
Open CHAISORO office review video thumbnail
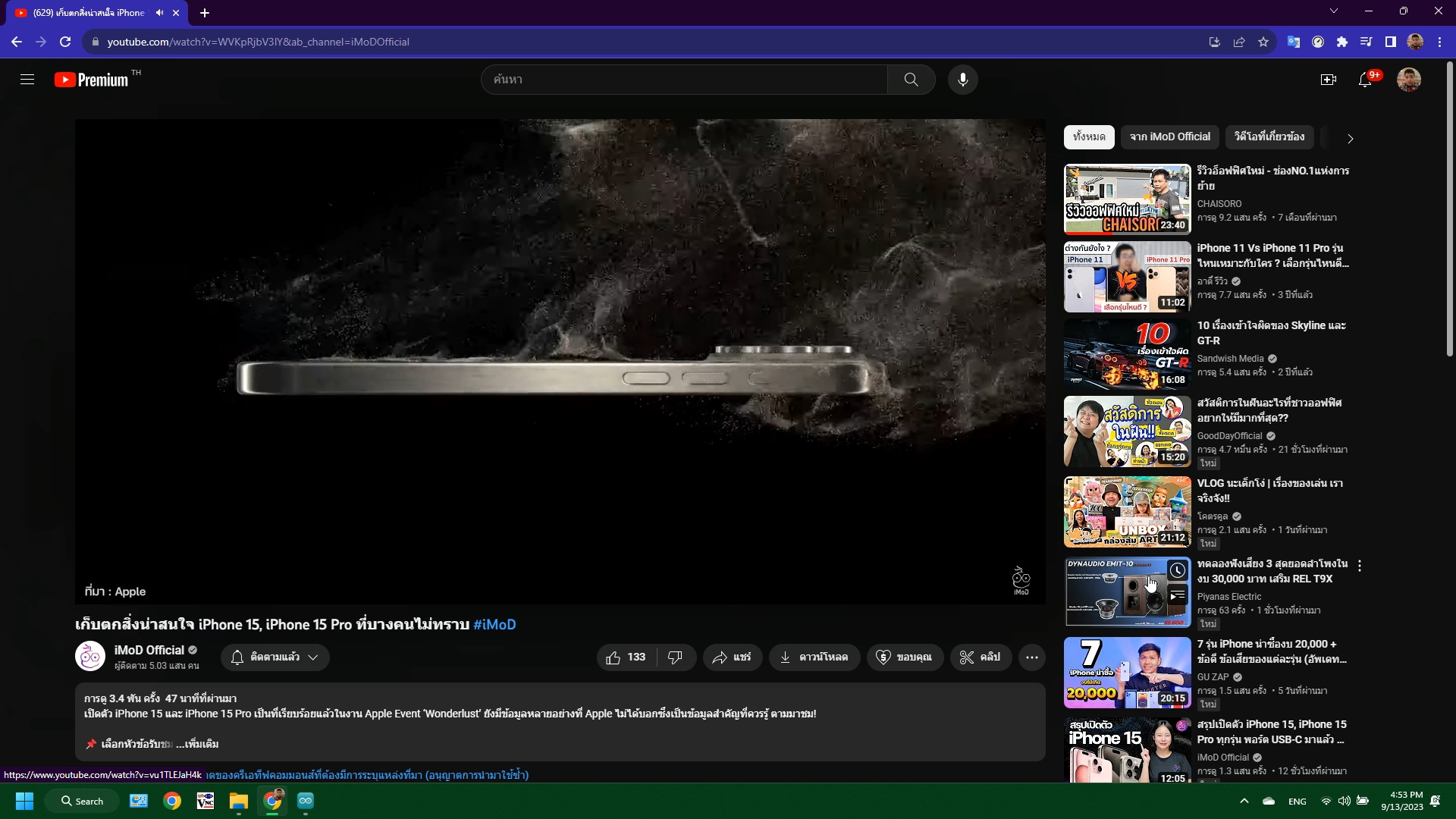1127,199
